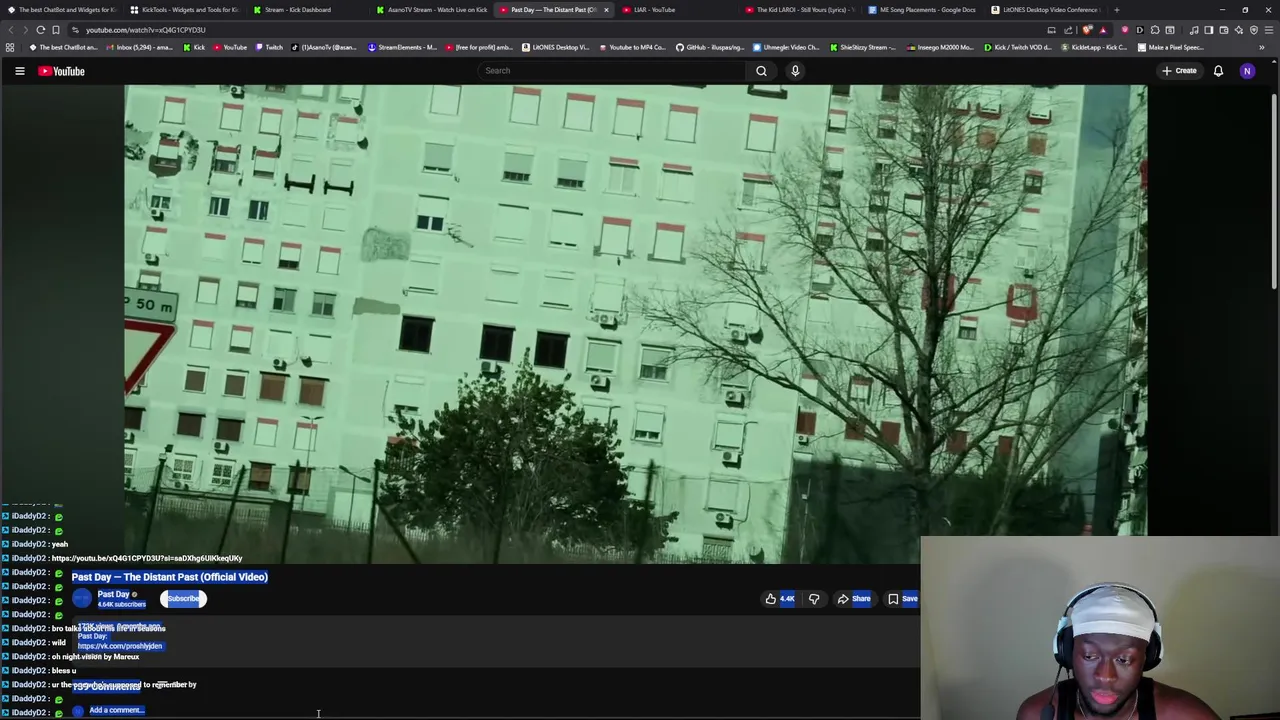1280x720 pixels.
Task: Open Kick bookmark
Action: tap(194, 47)
